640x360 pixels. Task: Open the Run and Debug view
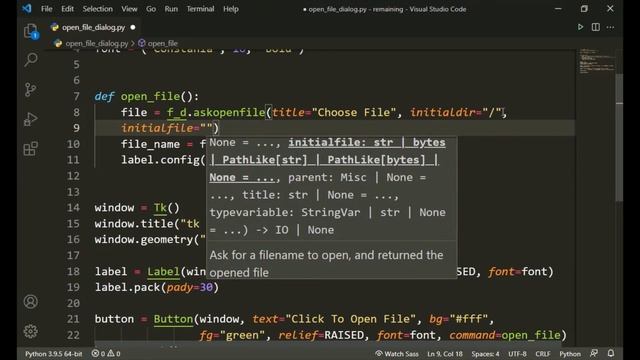tap(31, 119)
